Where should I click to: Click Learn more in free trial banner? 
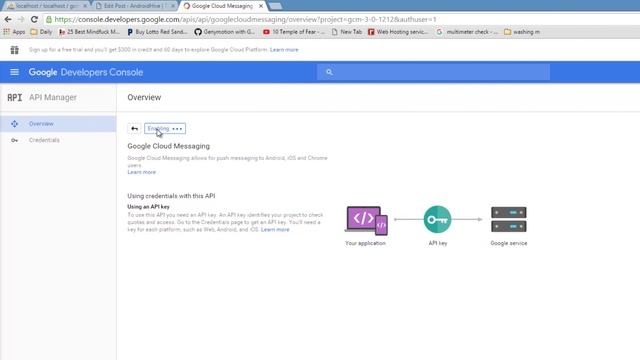coord(284,50)
